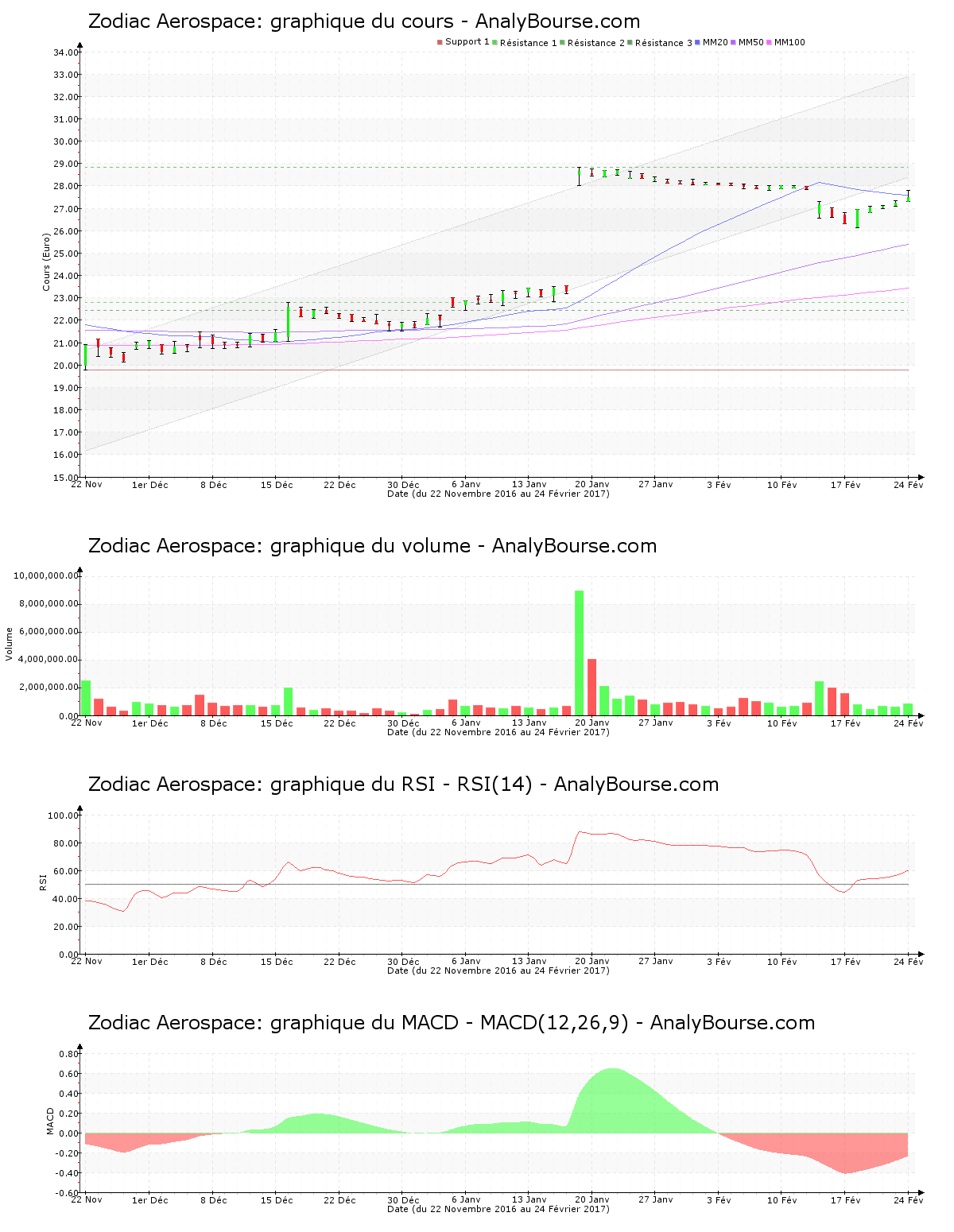Click the 20.00 value on RSI axis
Screen dimensions: 954x1232
point(65,927)
